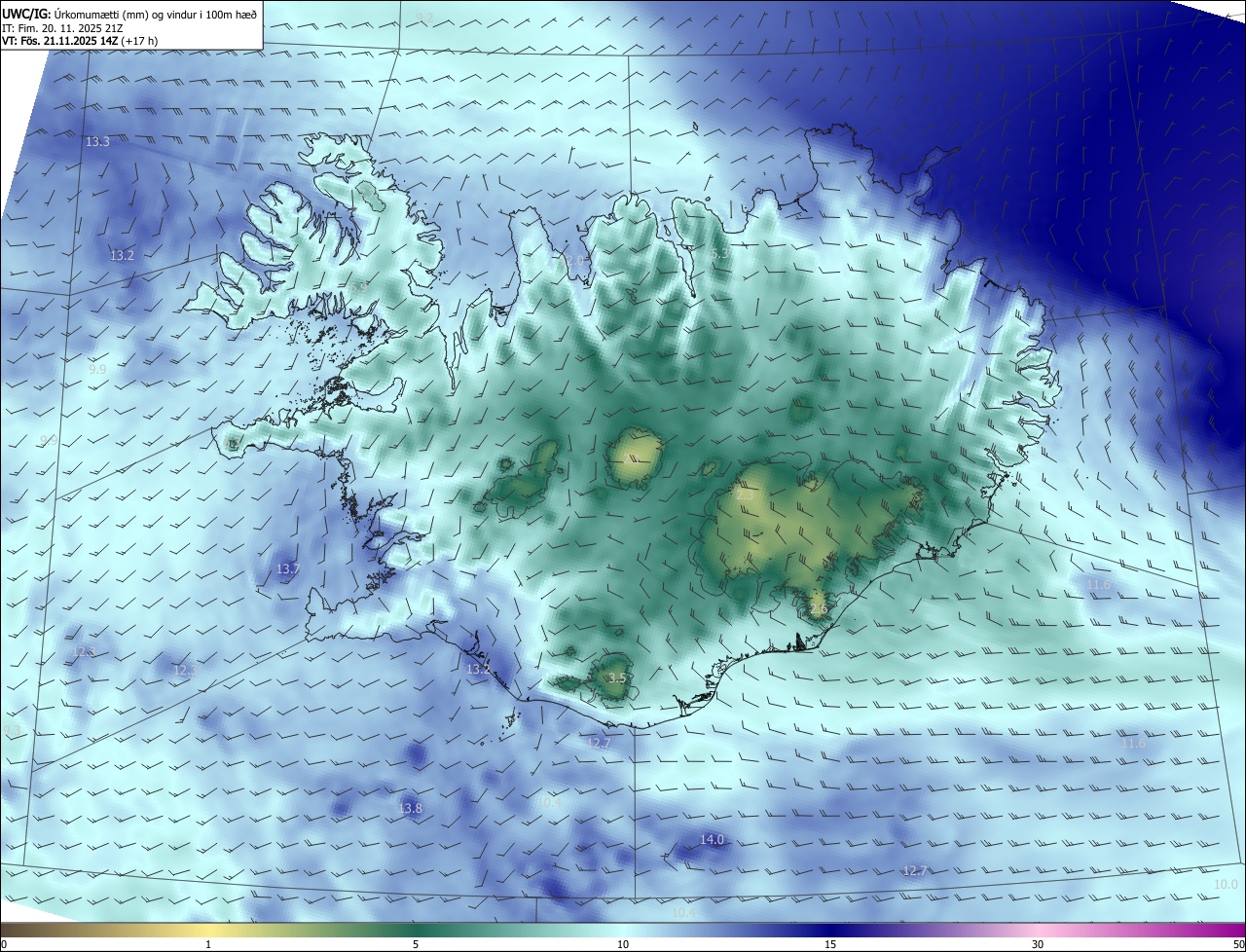
Task: Click the '15' tick on the color scale
Action: click(x=830, y=944)
